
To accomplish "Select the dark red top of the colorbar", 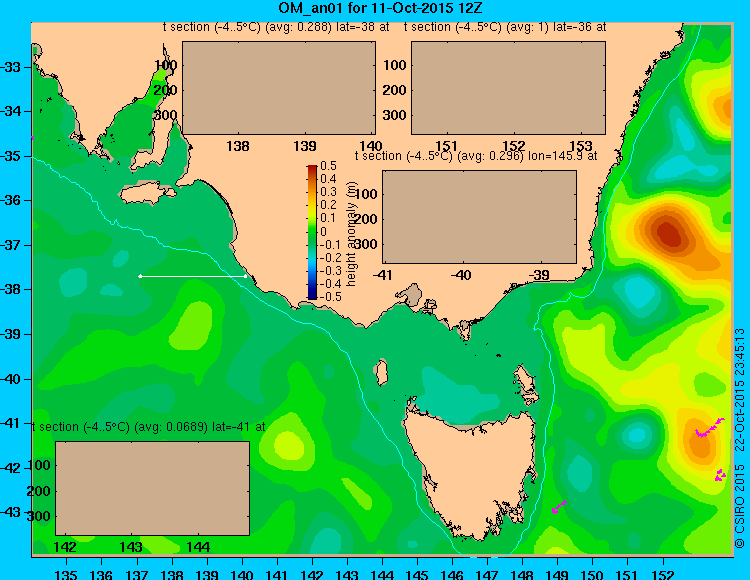I will [312, 168].
